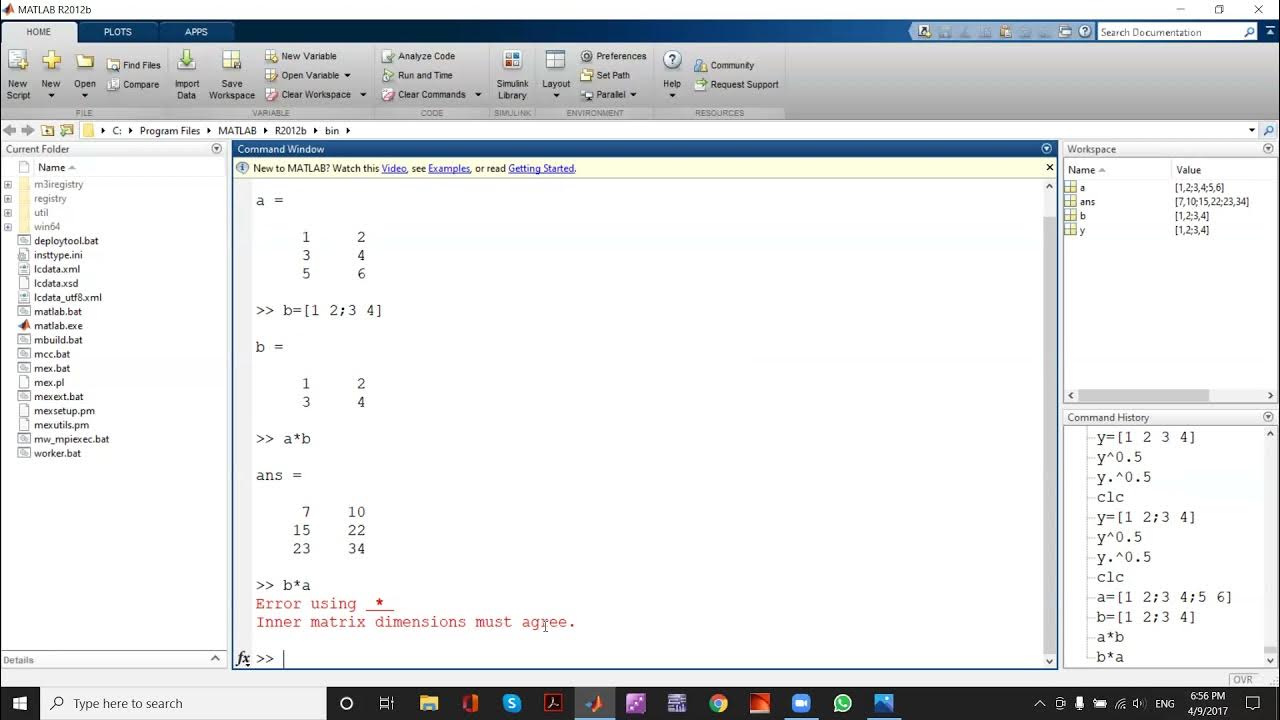Click the Search Documentation field

click(x=1169, y=32)
